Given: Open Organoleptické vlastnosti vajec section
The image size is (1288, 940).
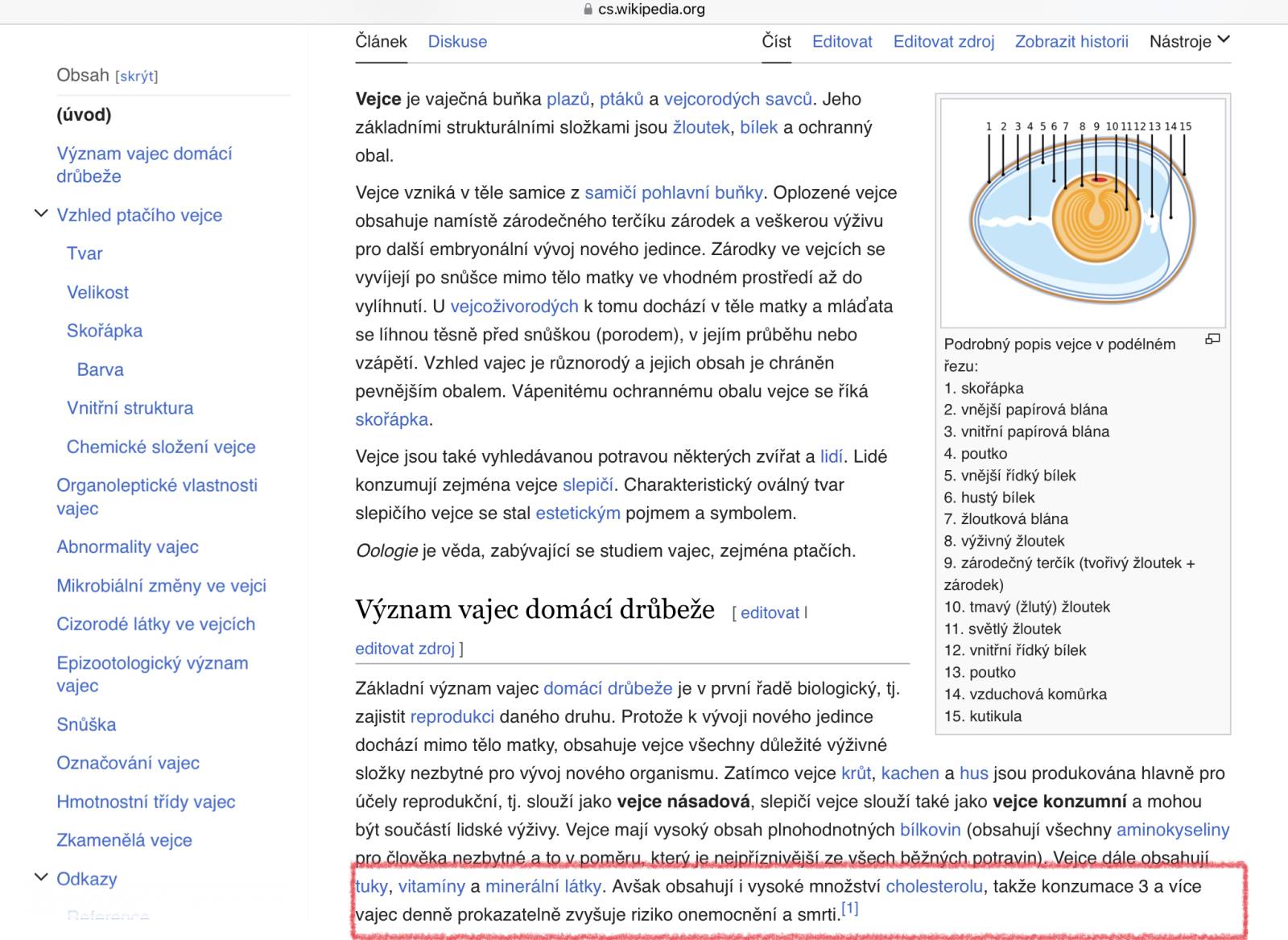Looking at the screenshot, I should coord(157,497).
